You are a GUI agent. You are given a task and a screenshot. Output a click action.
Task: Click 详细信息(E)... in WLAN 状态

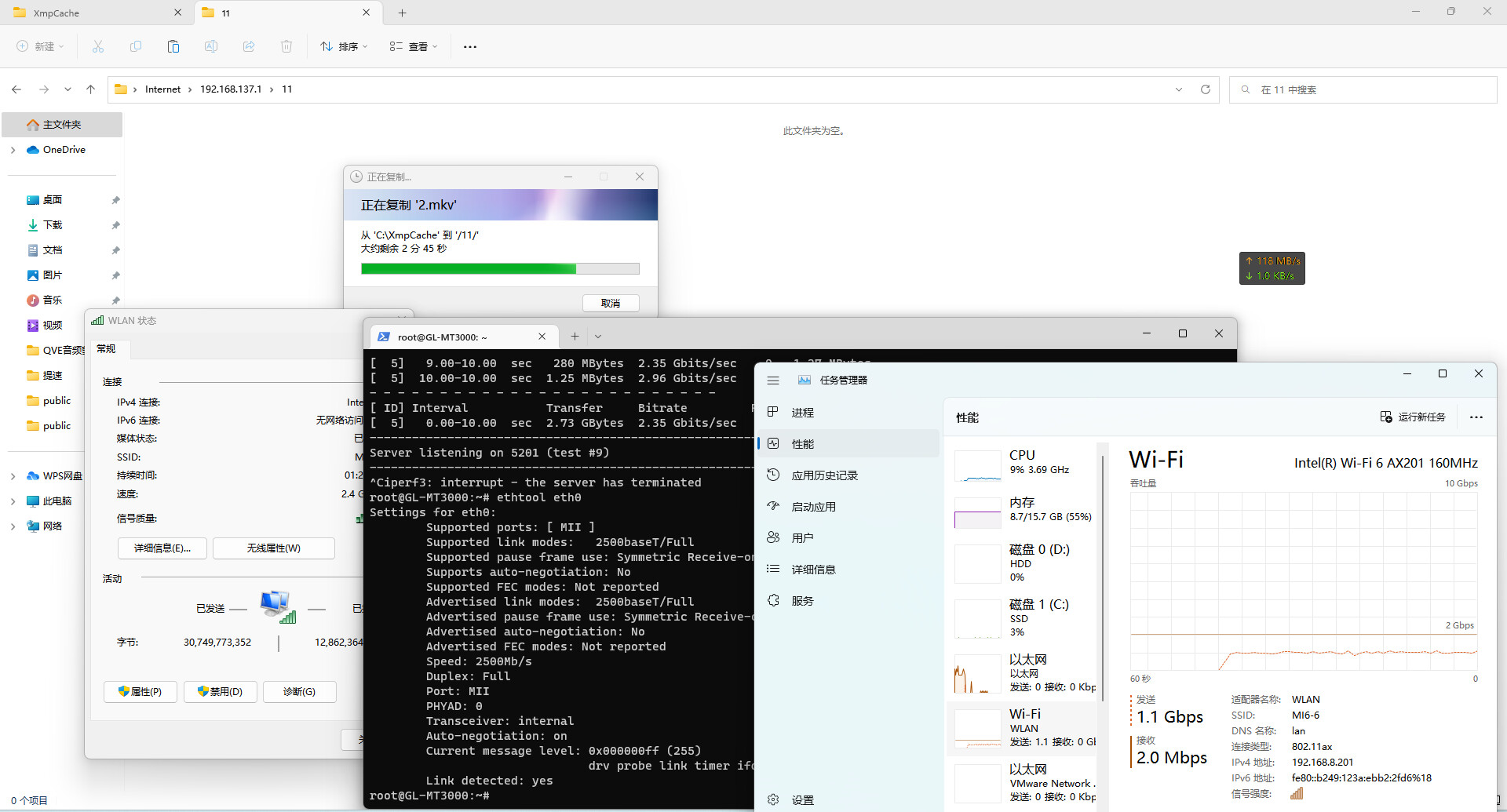[162, 548]
